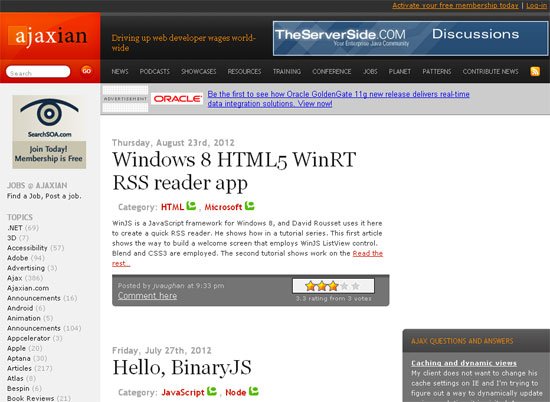This screenshot has width=550, height=402.
Task: Open the Ajaxian.com topic
Action: point(28,288)
